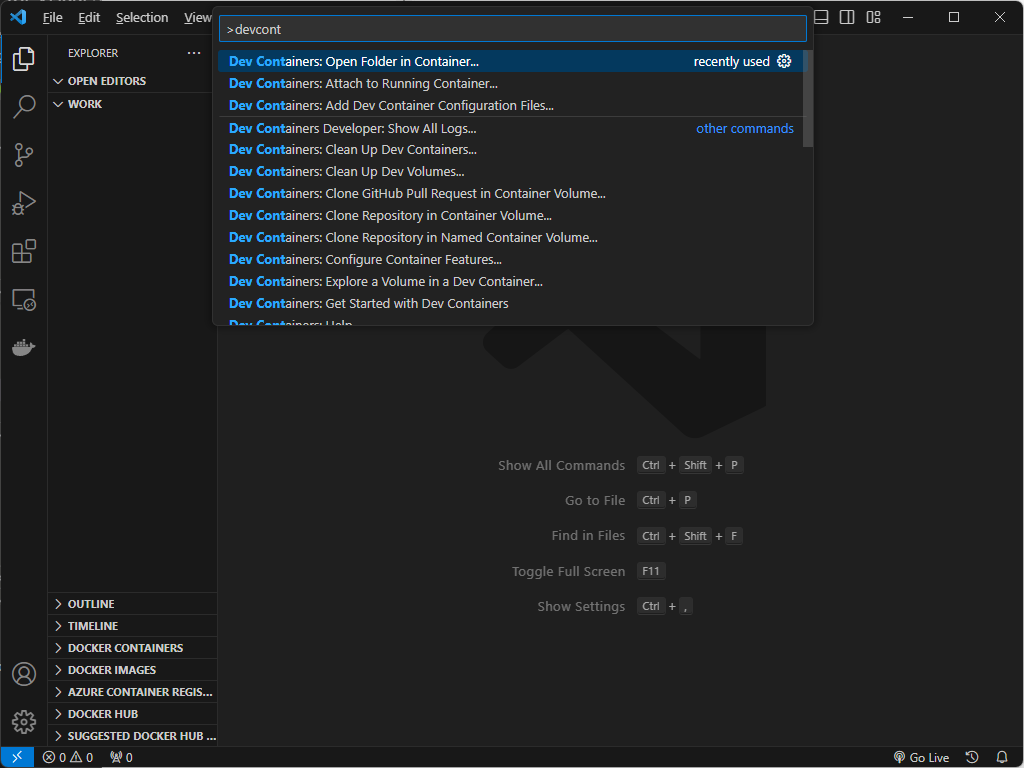Start the Go Live server
The width and height of the screenshot is (1024, 768).
coord(921,758)
